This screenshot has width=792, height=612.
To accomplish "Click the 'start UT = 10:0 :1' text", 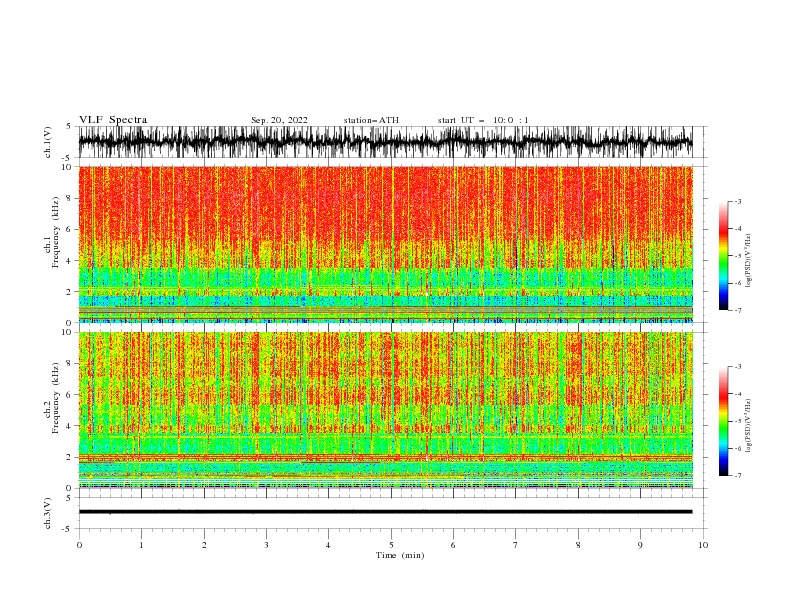I will [x=483, y=120].
